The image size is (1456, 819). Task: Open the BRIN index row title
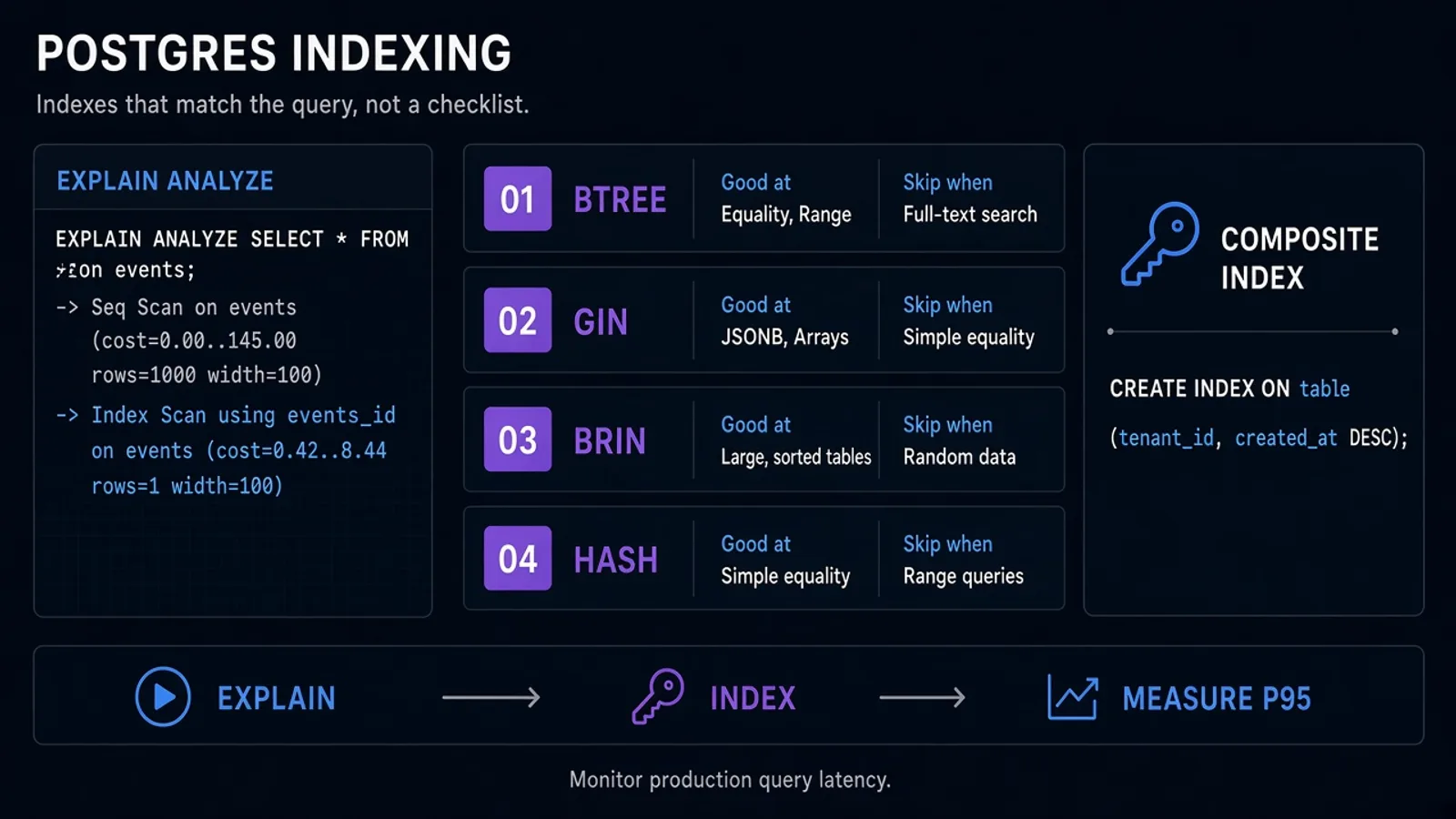[x=610, y=440]
